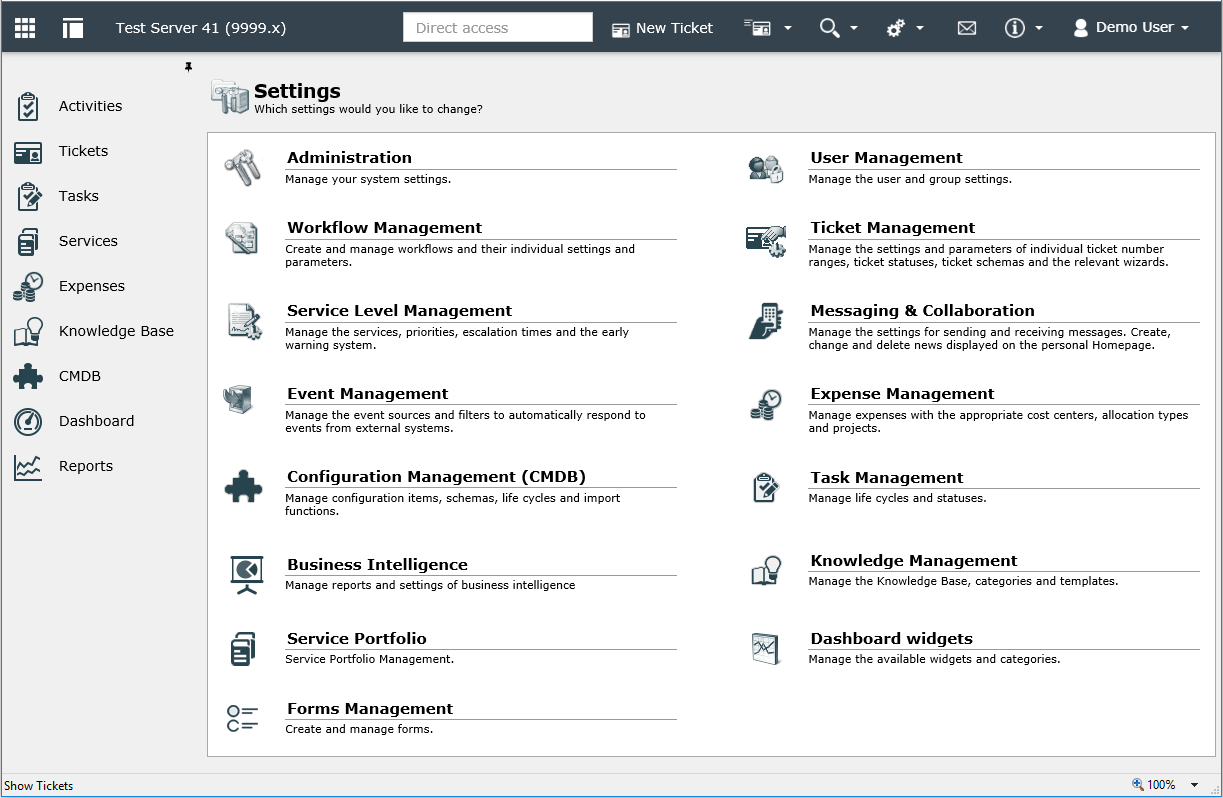Open the app grid launcher icon
The height and width of the screenshot is (798, 1223).
click(25, 28)
